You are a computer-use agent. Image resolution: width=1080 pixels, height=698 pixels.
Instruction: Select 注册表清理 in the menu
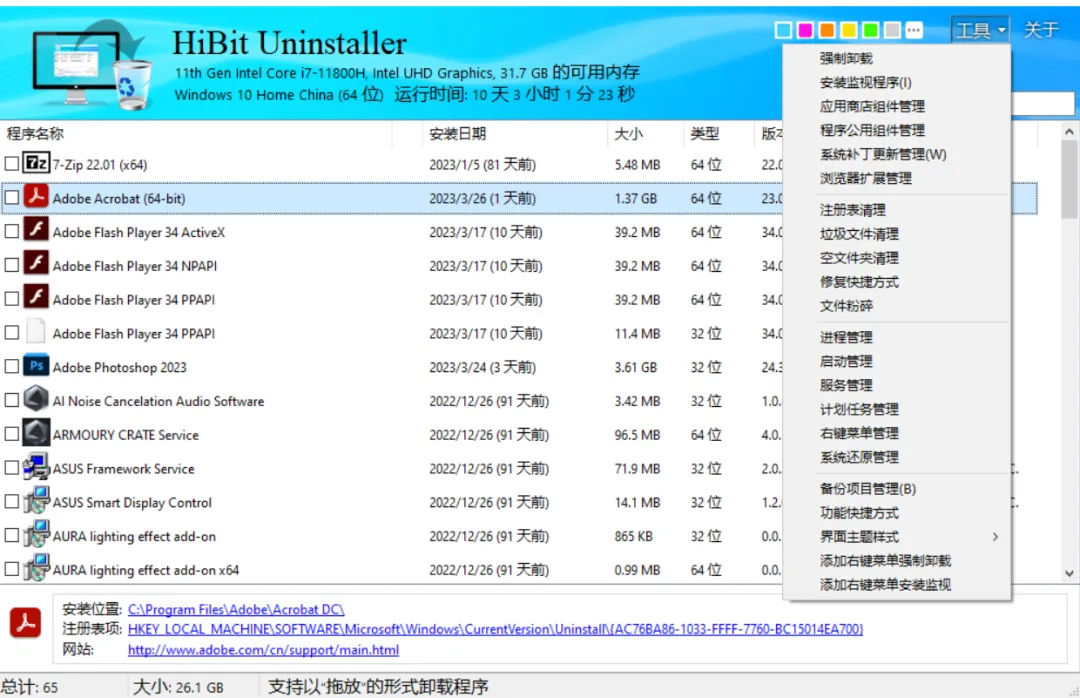coord(897,210)
